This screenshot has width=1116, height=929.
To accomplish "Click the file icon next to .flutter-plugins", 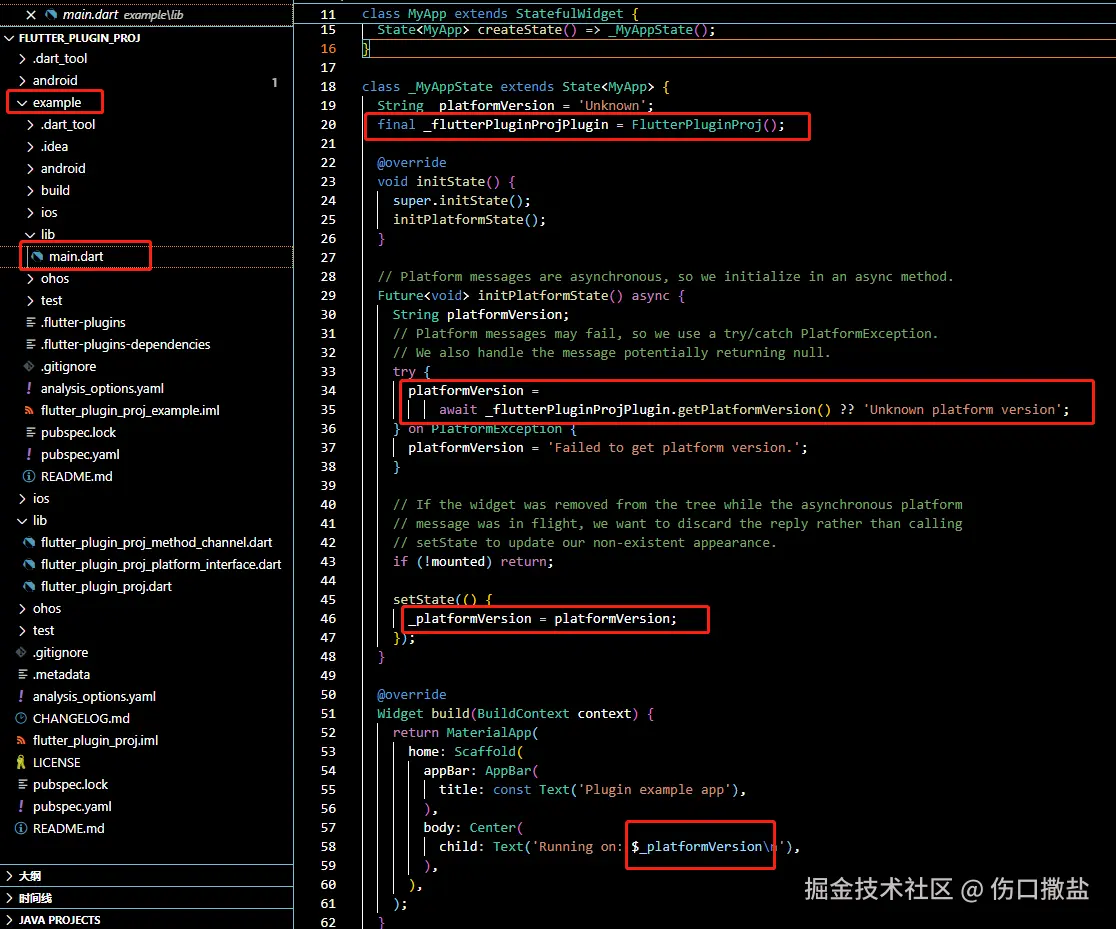I will [x=30, y=322].
